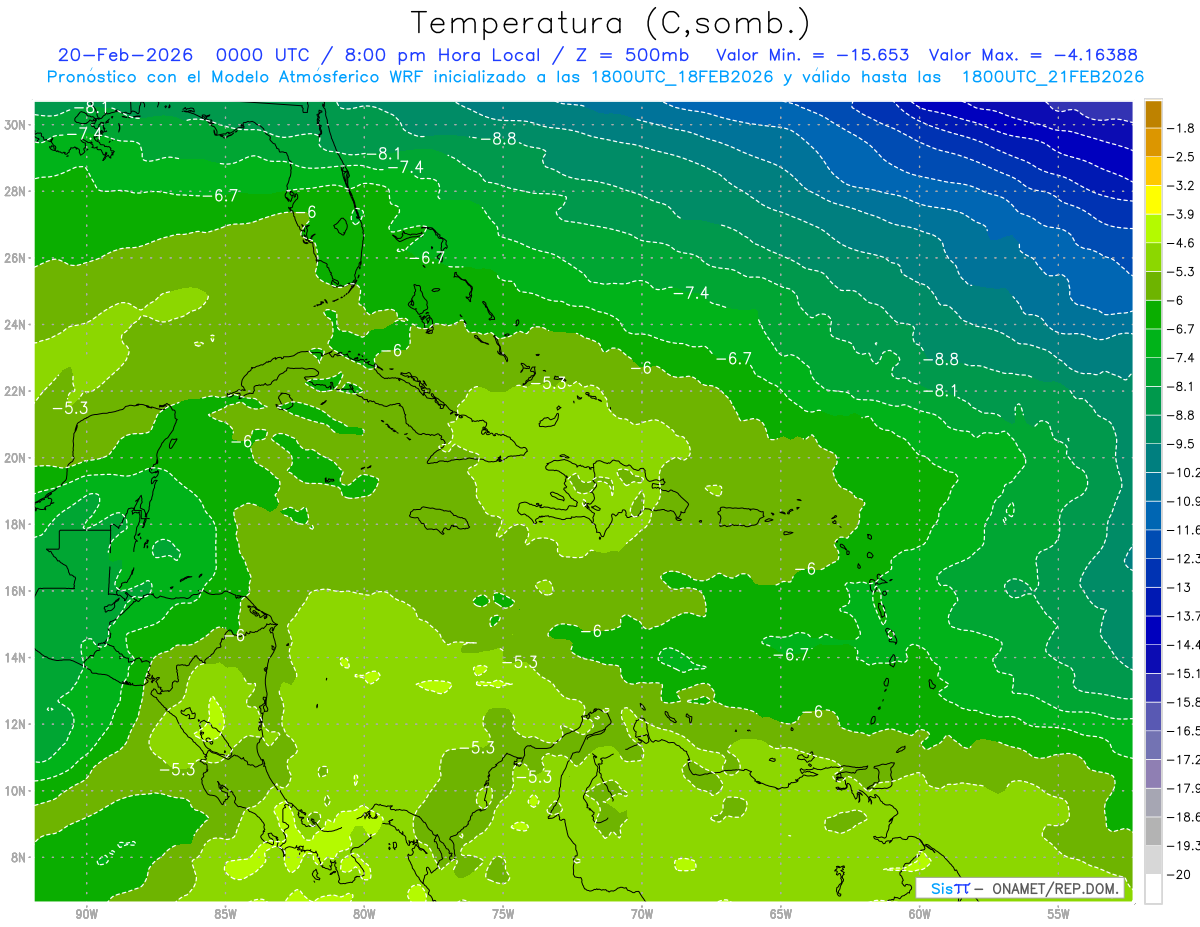Click the "12N" latitude axis label
The image size is (1200, 927).
[x=16, y=724]
